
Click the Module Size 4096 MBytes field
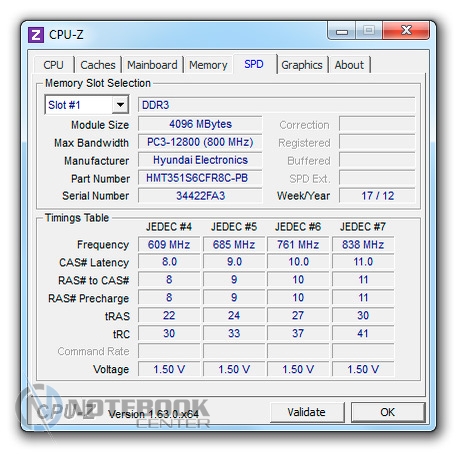[200, 124]
